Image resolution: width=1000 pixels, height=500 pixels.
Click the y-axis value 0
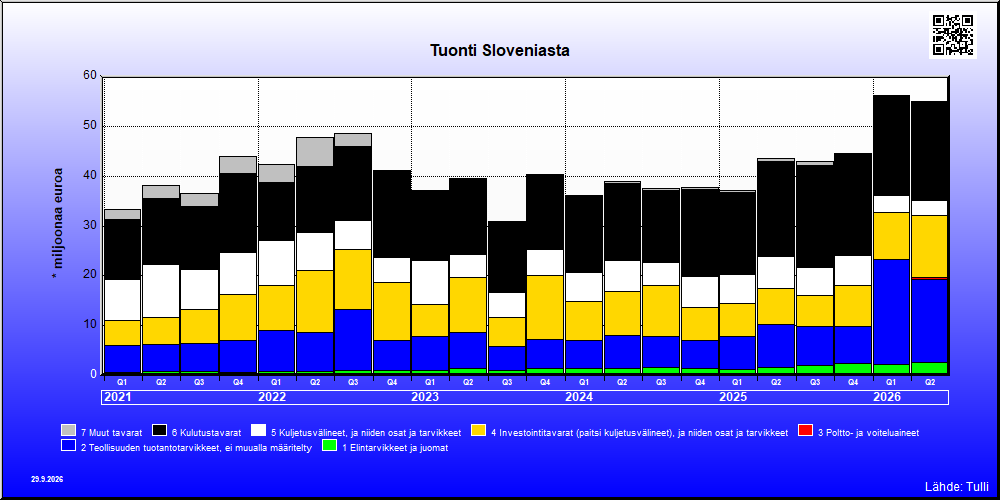coord(94,374)
